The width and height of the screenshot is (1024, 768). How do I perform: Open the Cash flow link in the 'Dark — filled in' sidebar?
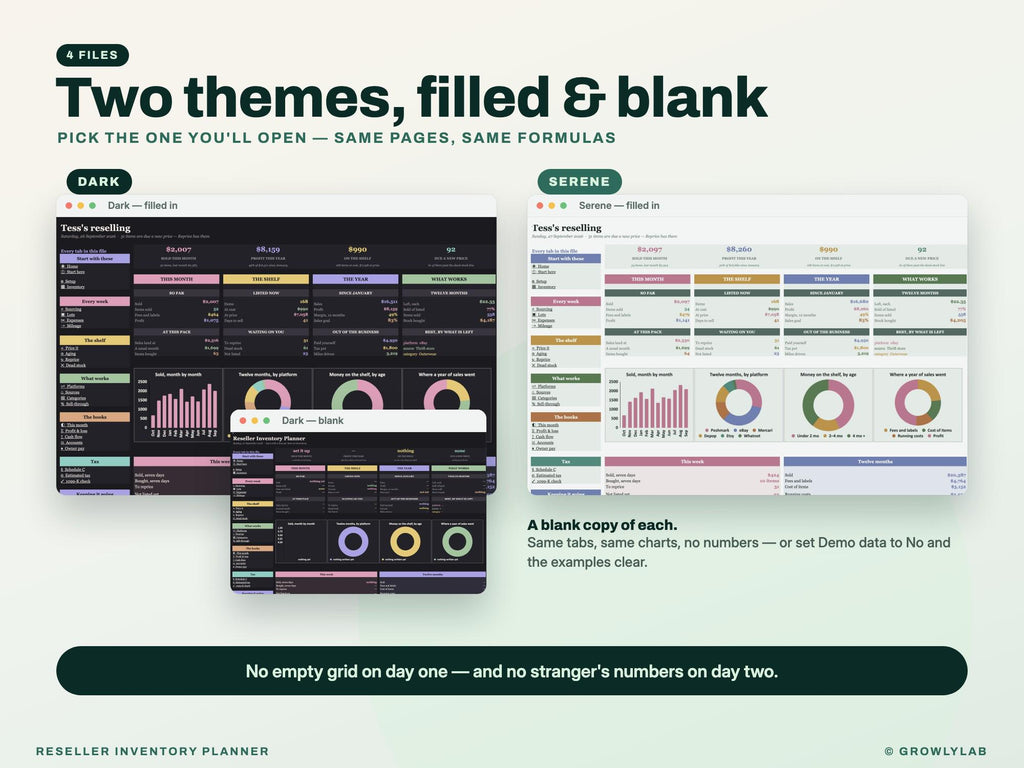point(72,436)
